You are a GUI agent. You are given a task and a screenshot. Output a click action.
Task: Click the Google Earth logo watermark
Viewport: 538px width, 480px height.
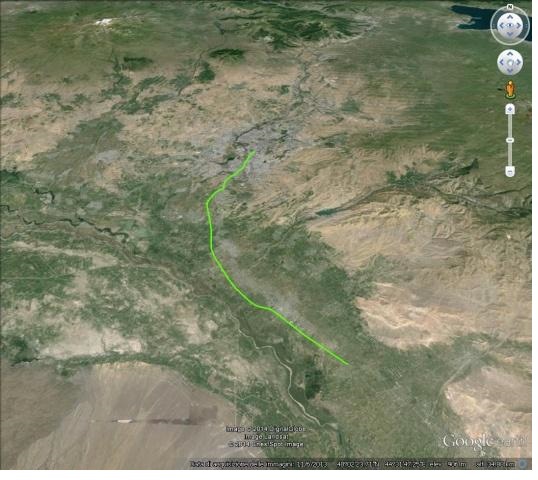[484, 441]
